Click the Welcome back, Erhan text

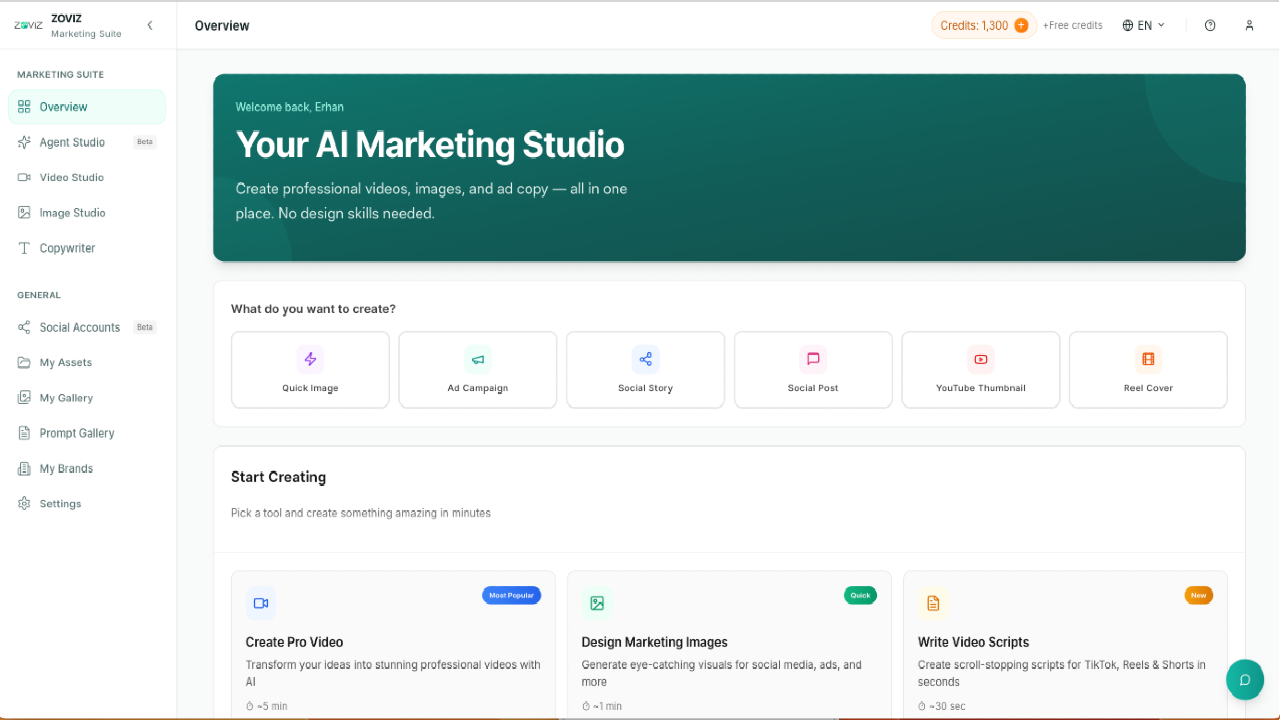click(x=290, y=107)
